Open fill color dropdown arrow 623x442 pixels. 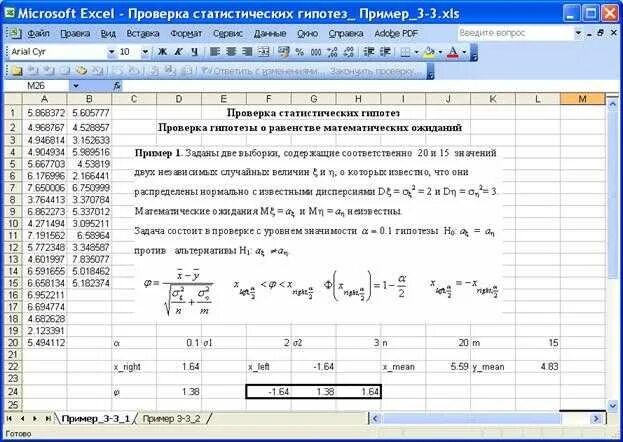(441, 52)
